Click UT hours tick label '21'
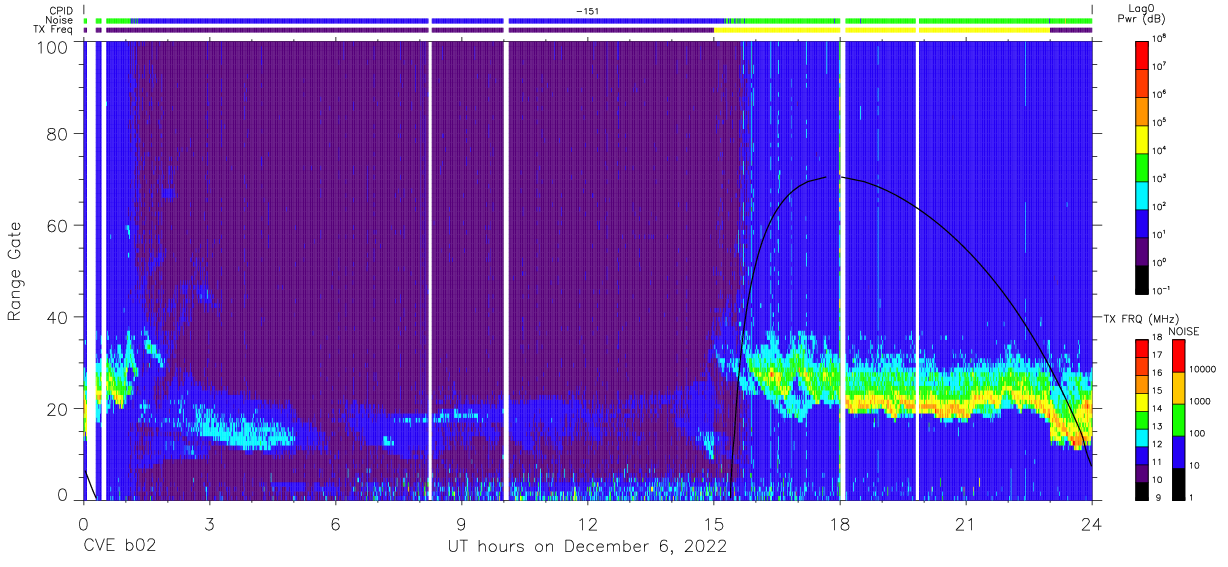 tap(965, 523)
